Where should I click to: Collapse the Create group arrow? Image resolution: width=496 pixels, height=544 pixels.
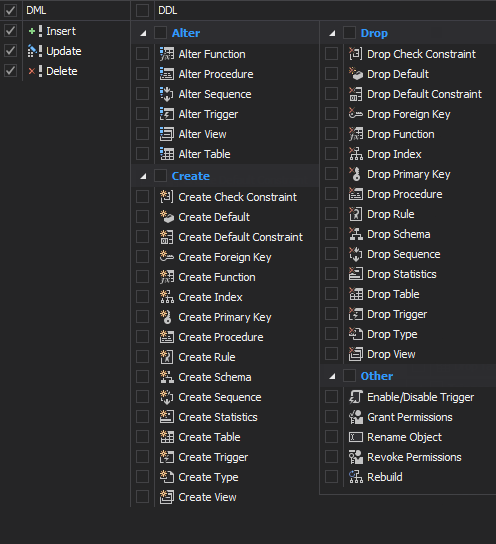[x=143, y=176]
